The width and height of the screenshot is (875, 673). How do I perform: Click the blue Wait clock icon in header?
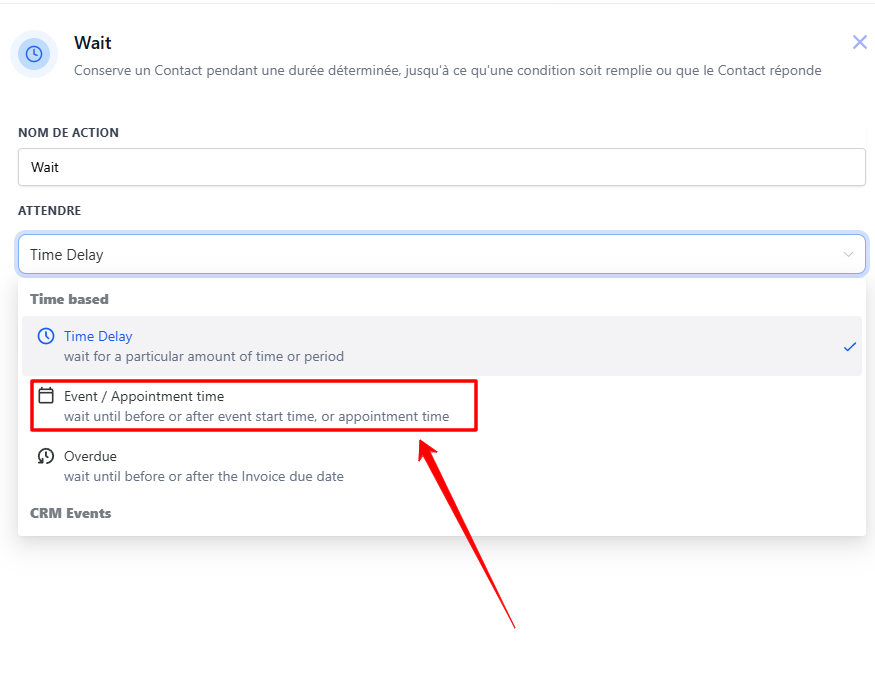pyautogui.click(x=34, y=54)
